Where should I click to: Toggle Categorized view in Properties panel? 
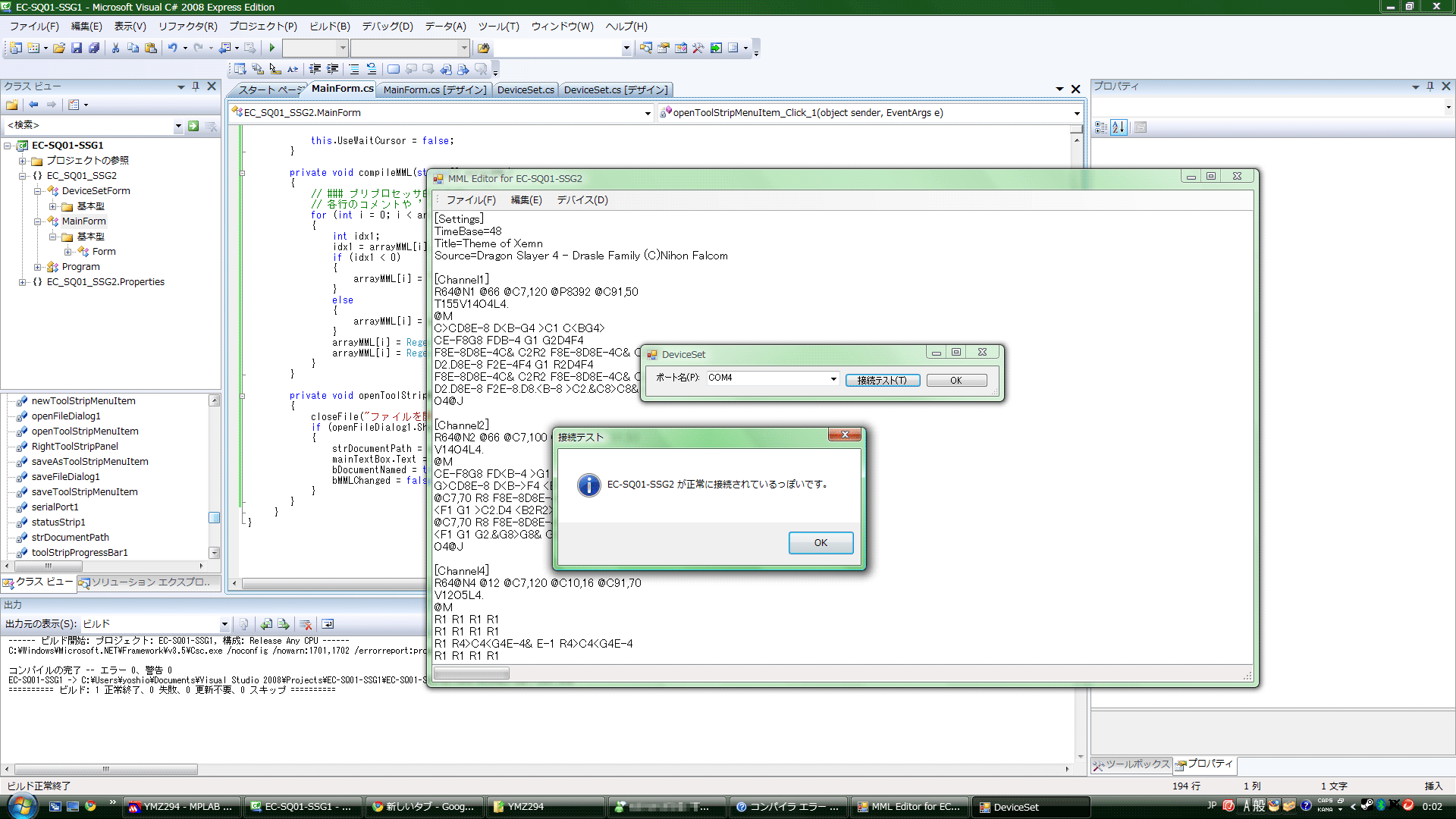(1101, 127)
